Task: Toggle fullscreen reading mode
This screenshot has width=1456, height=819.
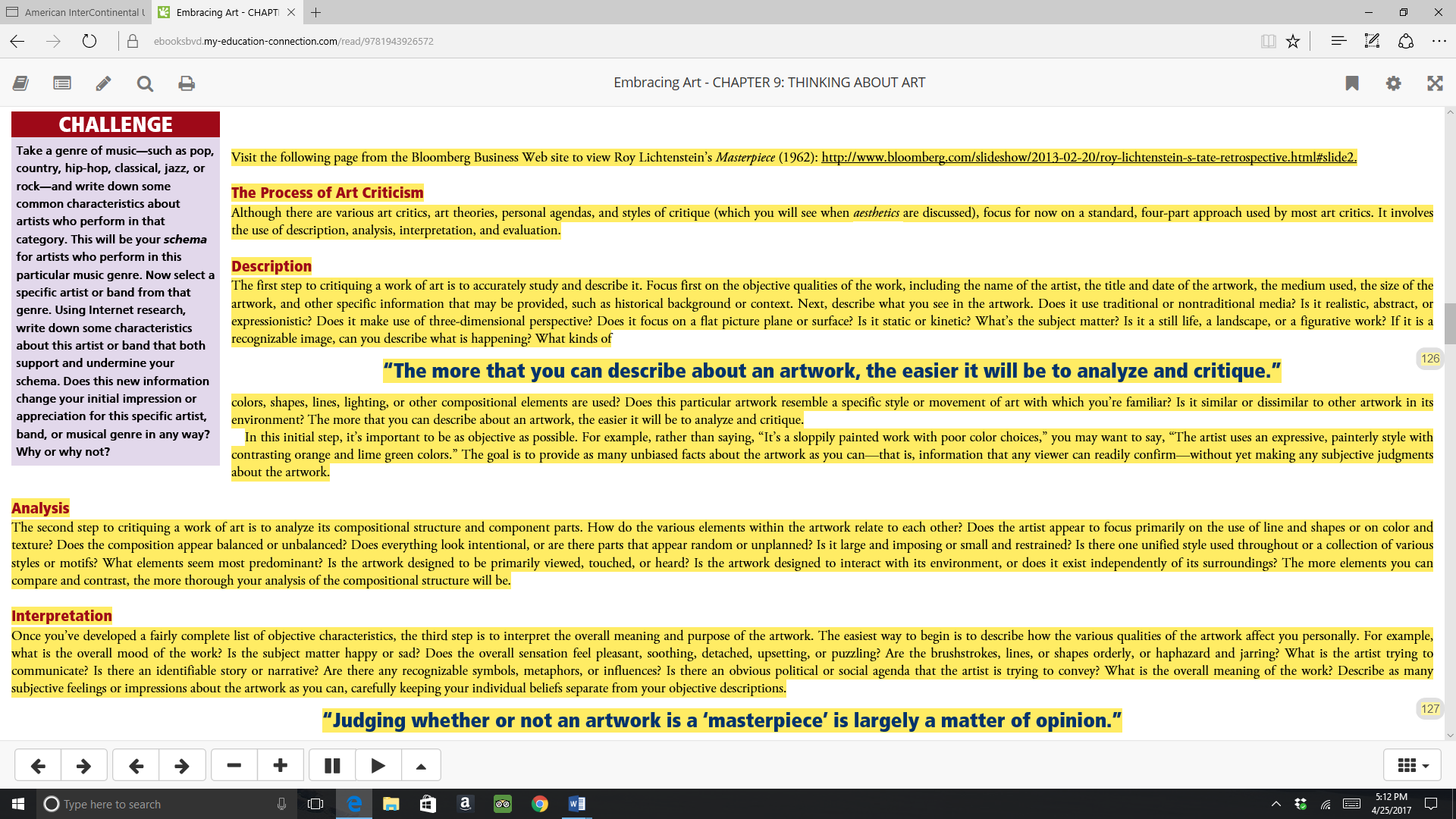Action: click(1435, 83)
